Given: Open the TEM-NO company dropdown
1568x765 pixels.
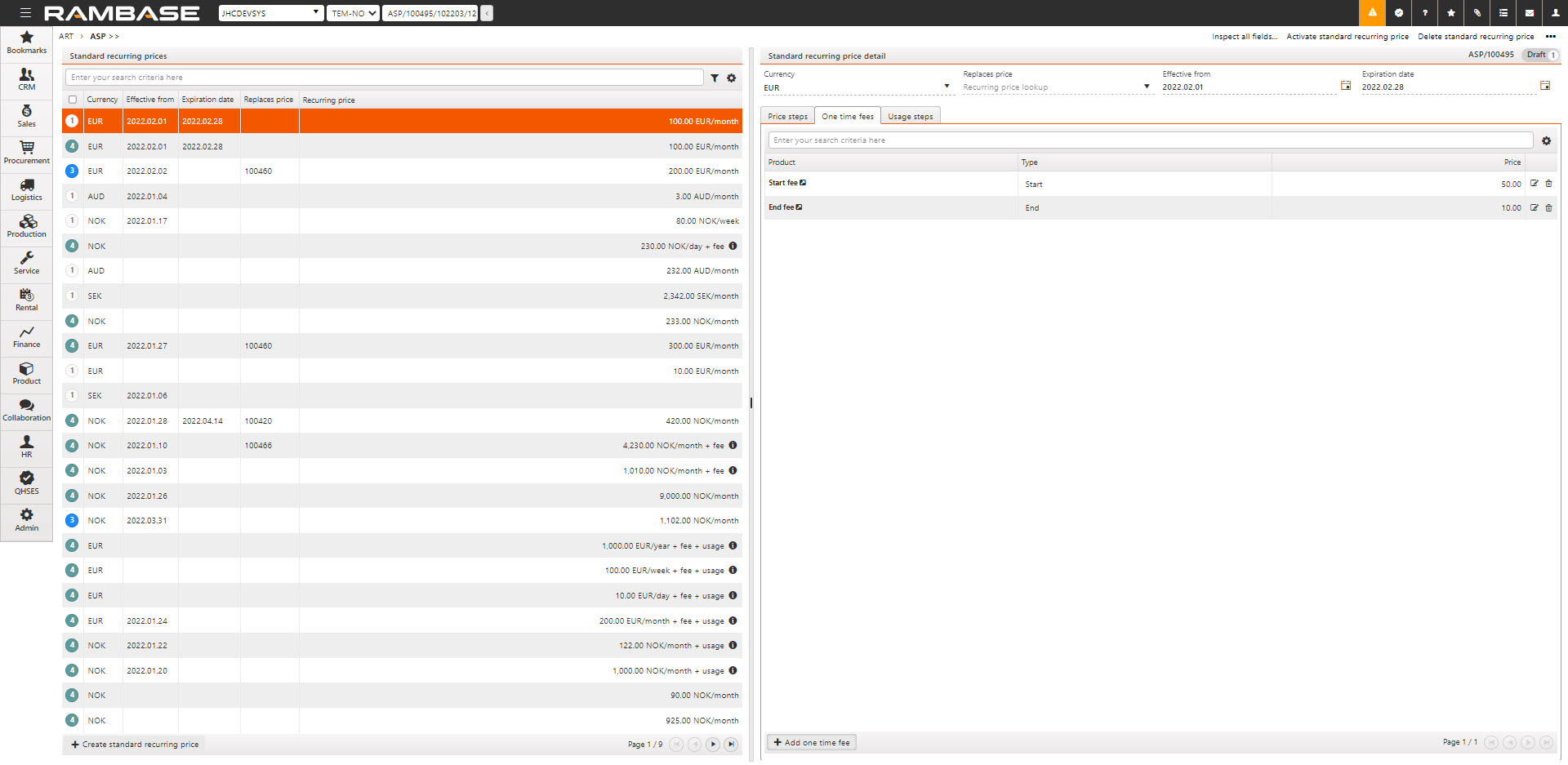Looking at the screenshot, I should [354, 13].
